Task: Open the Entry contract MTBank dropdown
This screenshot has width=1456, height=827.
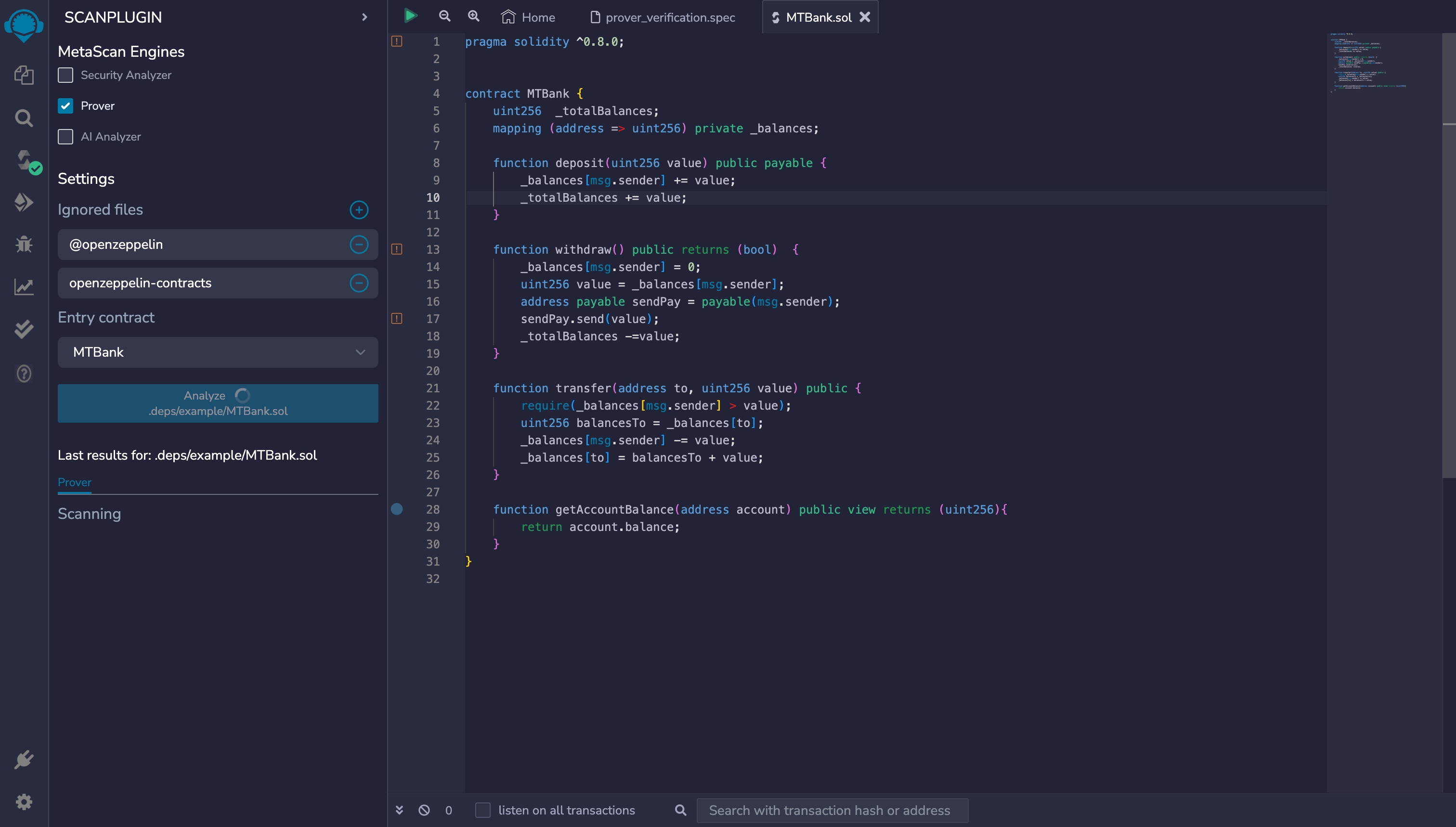Action: [218, 352]
